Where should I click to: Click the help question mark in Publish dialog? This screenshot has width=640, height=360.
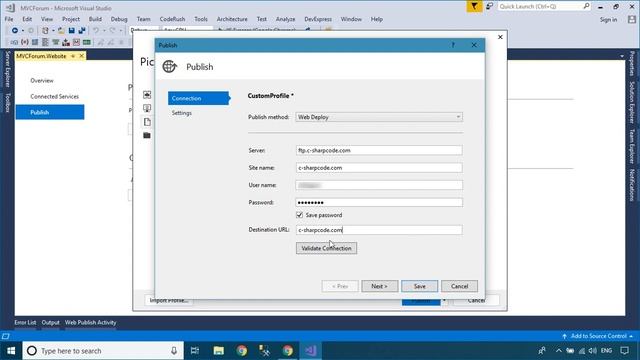453,45
